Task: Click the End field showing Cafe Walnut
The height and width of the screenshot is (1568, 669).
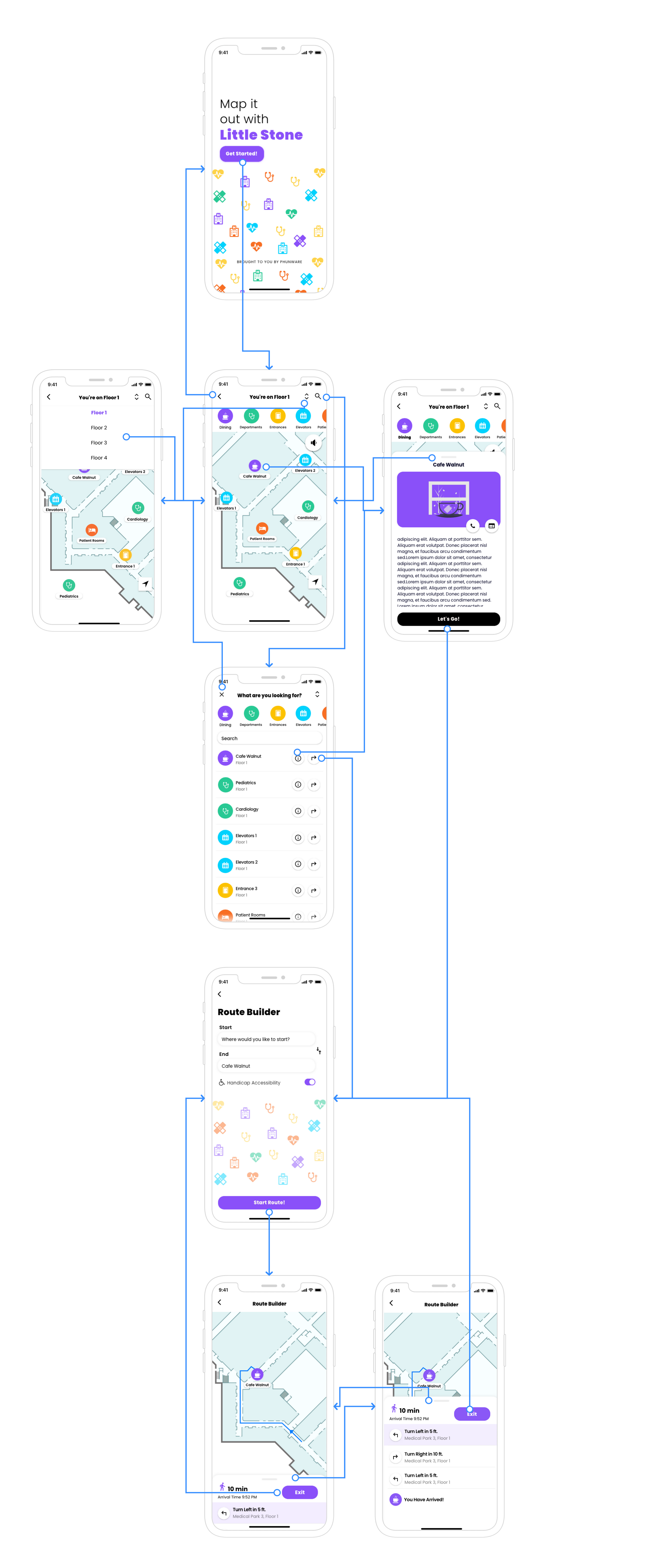Action: tap(266, 1066)
